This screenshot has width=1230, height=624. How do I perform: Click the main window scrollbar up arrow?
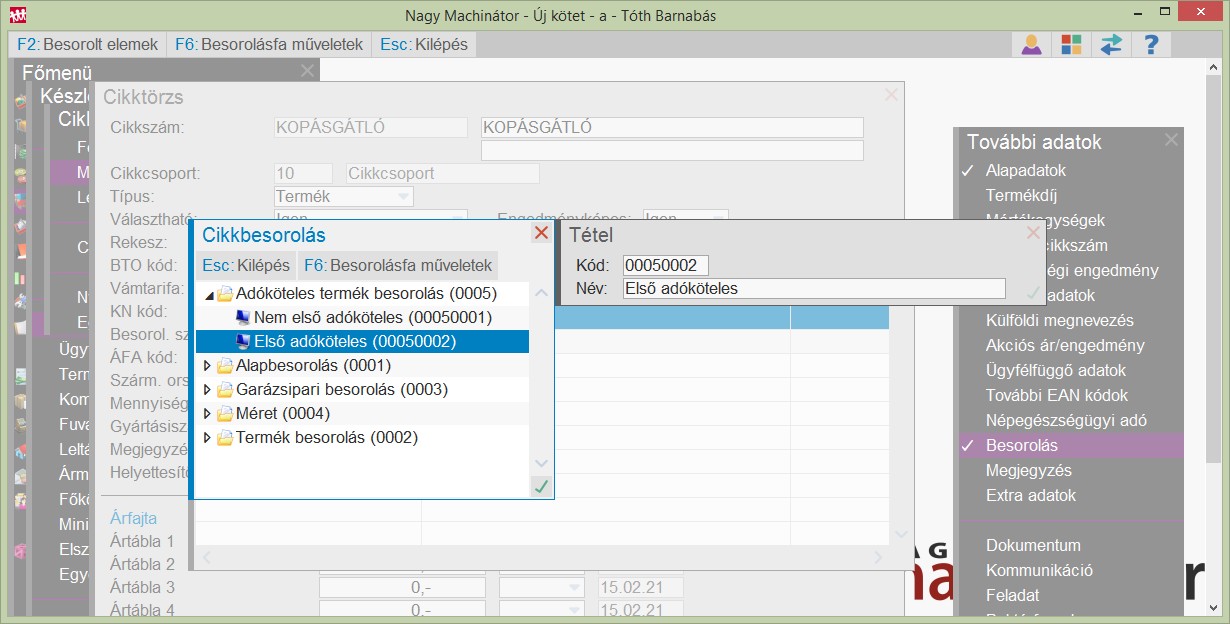click(1212, 68)
